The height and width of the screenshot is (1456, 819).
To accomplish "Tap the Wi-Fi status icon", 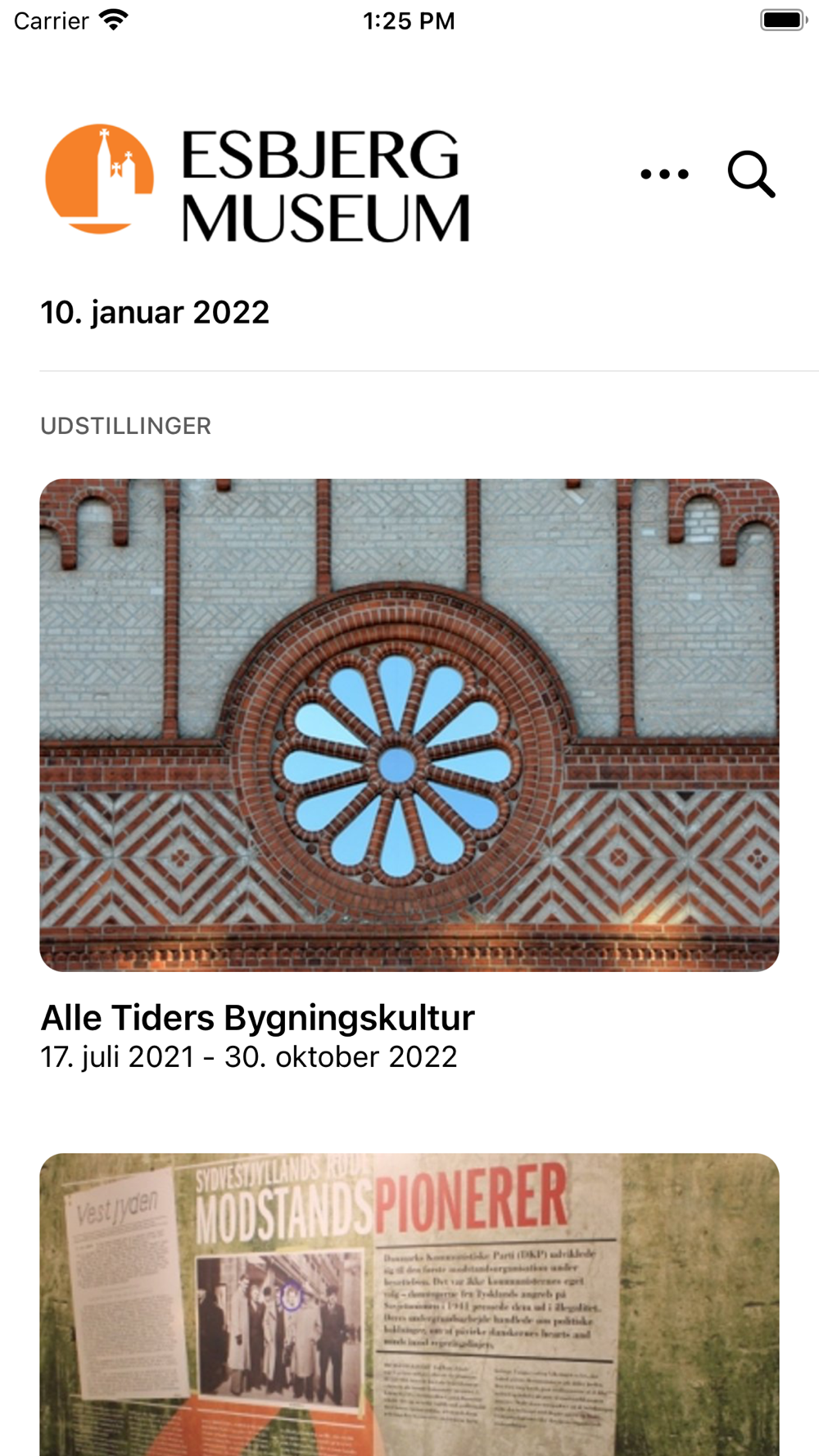I will tap(114, 20).
